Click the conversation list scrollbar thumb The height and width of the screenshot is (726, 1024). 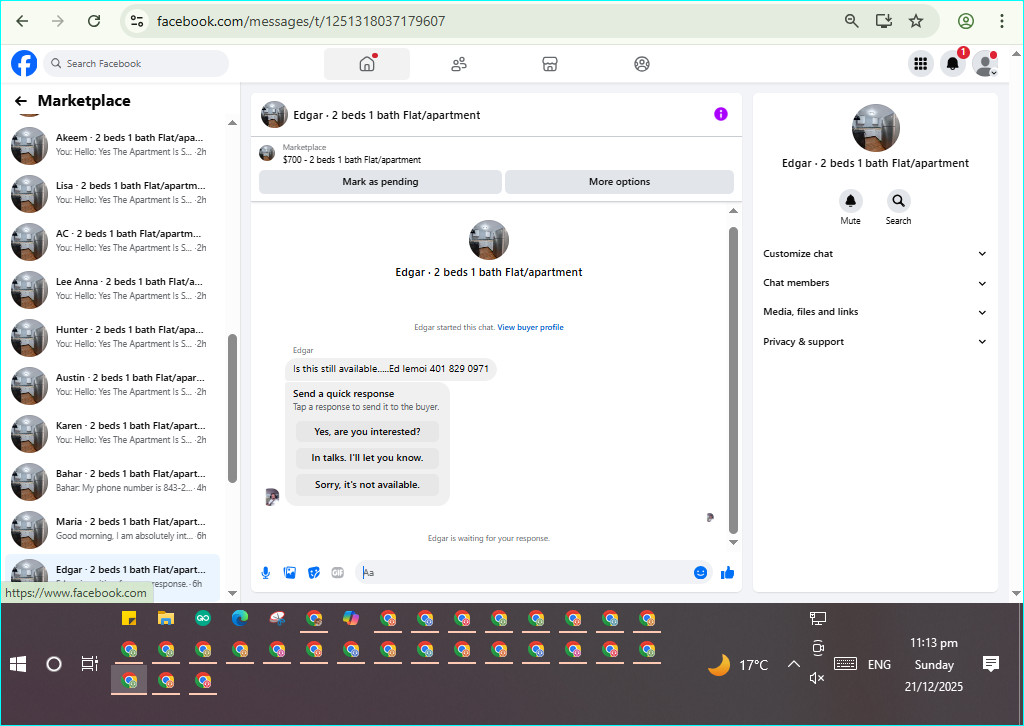(x=232, y=409)
